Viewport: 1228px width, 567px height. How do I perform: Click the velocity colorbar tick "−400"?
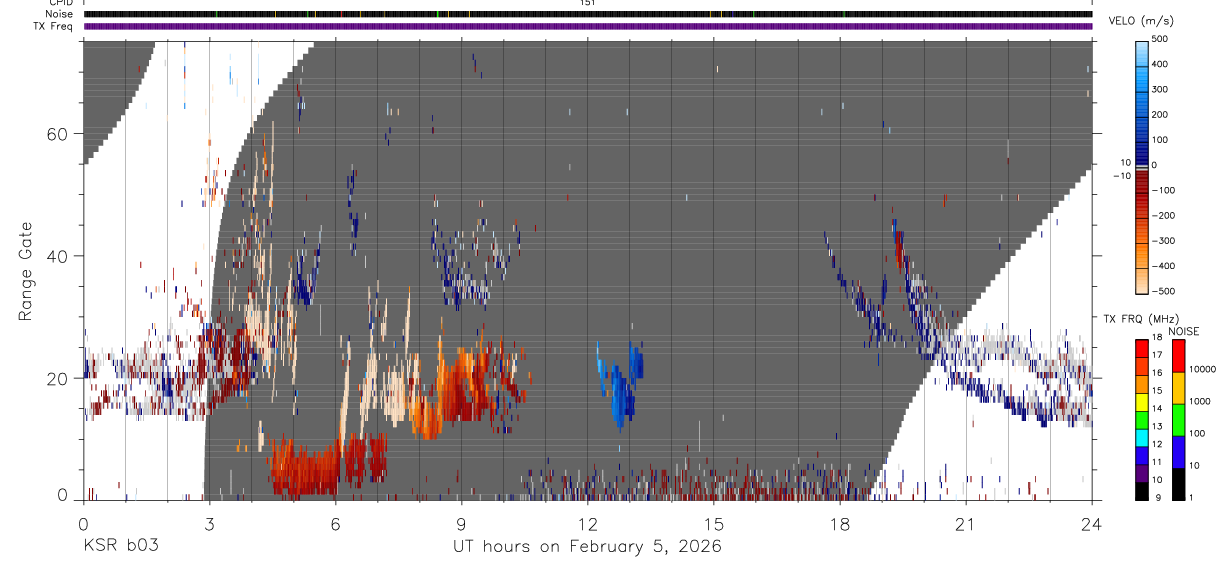click(1162, 266)
